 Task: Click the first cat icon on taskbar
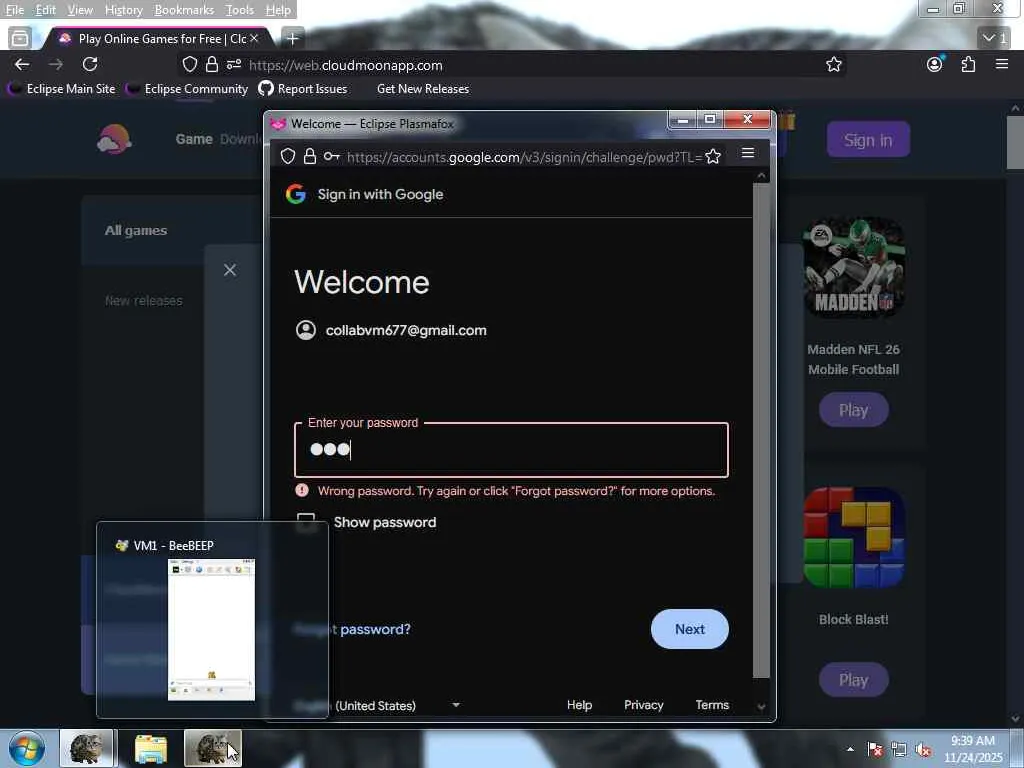pos(87,748)
